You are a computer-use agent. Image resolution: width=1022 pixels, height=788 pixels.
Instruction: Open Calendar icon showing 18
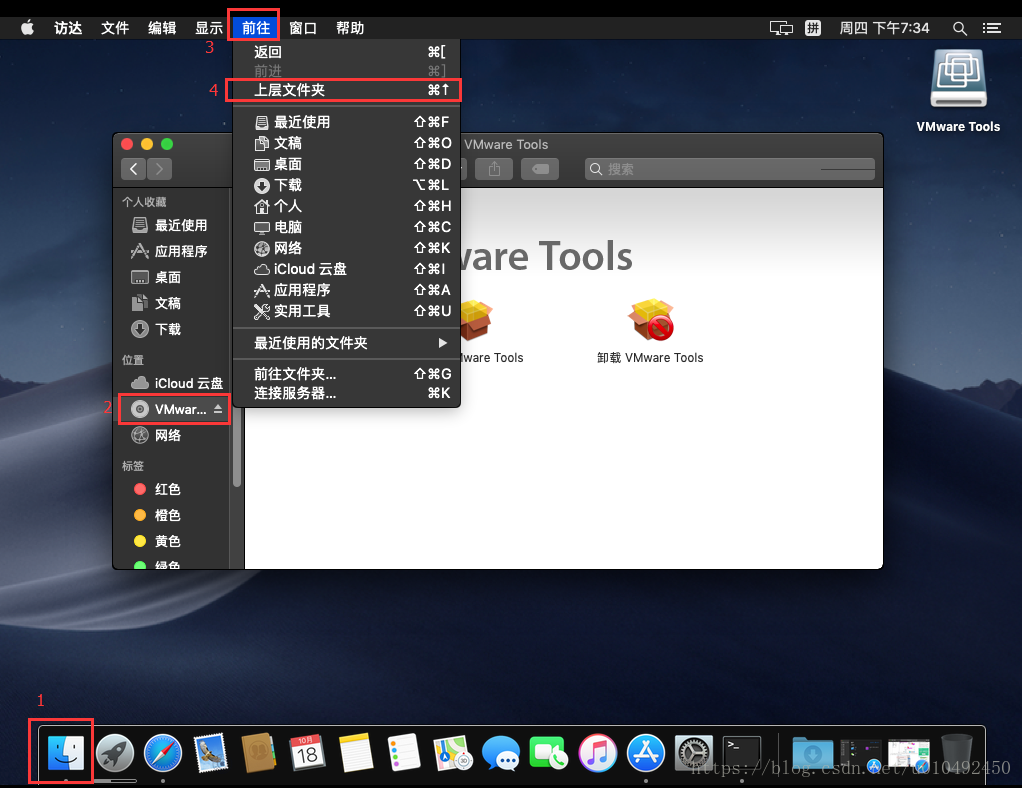pyautogui.click(x=307, y=753)
